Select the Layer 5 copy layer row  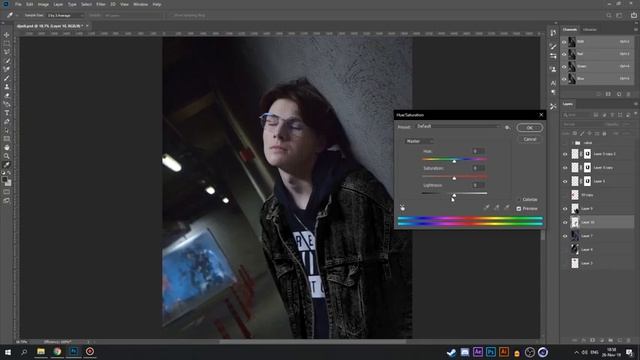tap(599, 168)
